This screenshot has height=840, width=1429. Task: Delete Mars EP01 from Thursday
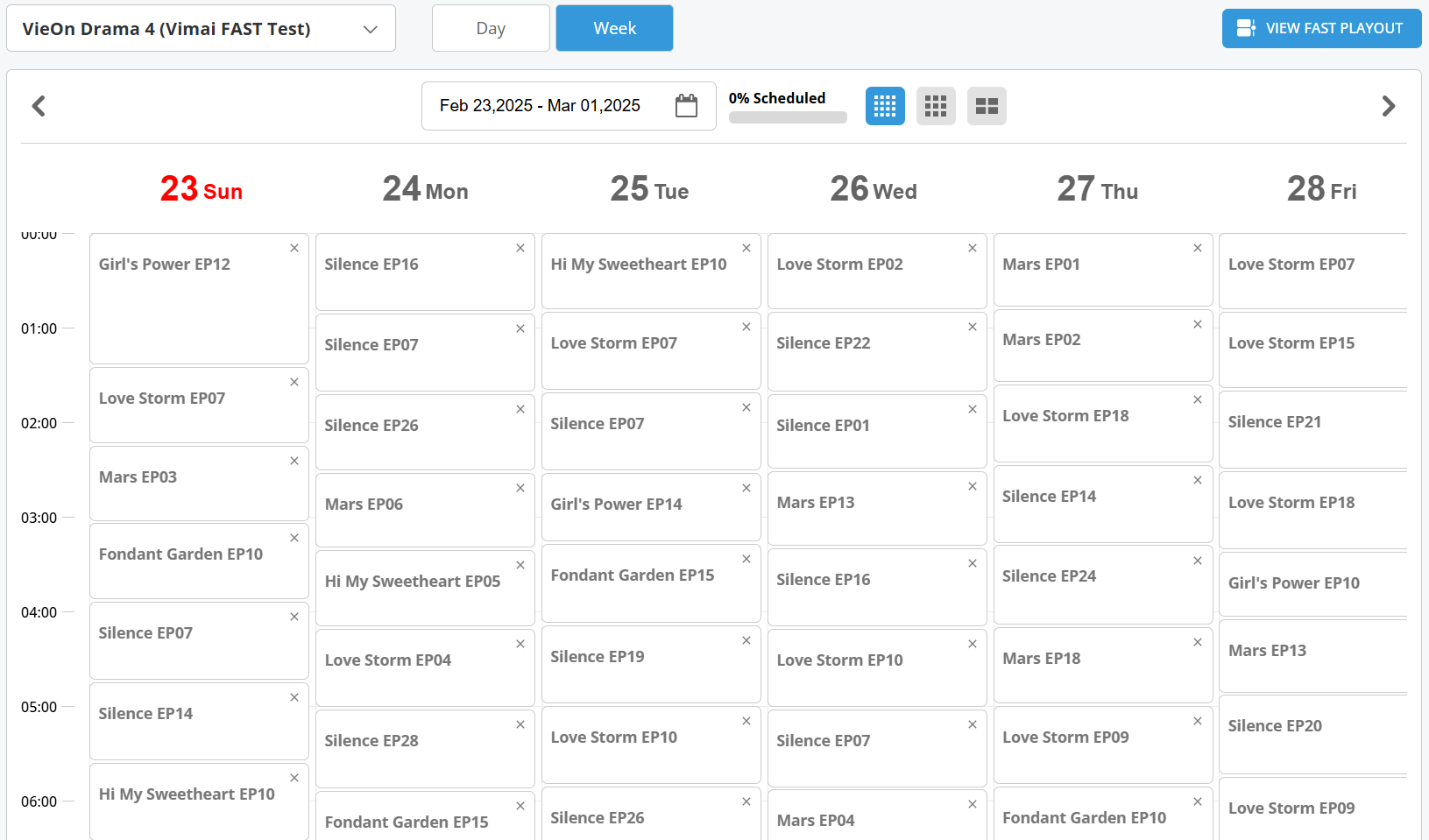1198,248
